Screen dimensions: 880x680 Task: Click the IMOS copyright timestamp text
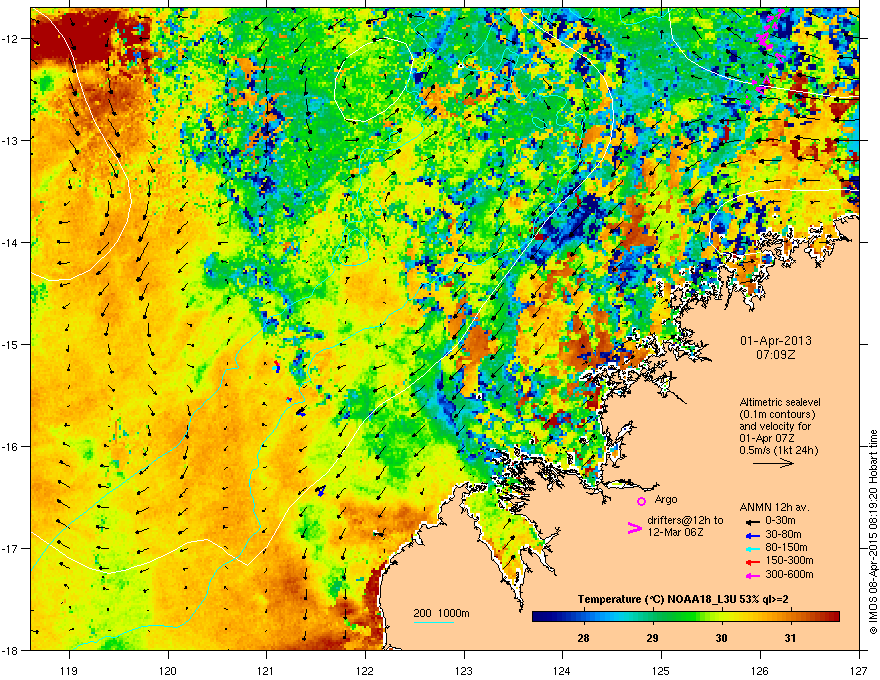point(873,532)
